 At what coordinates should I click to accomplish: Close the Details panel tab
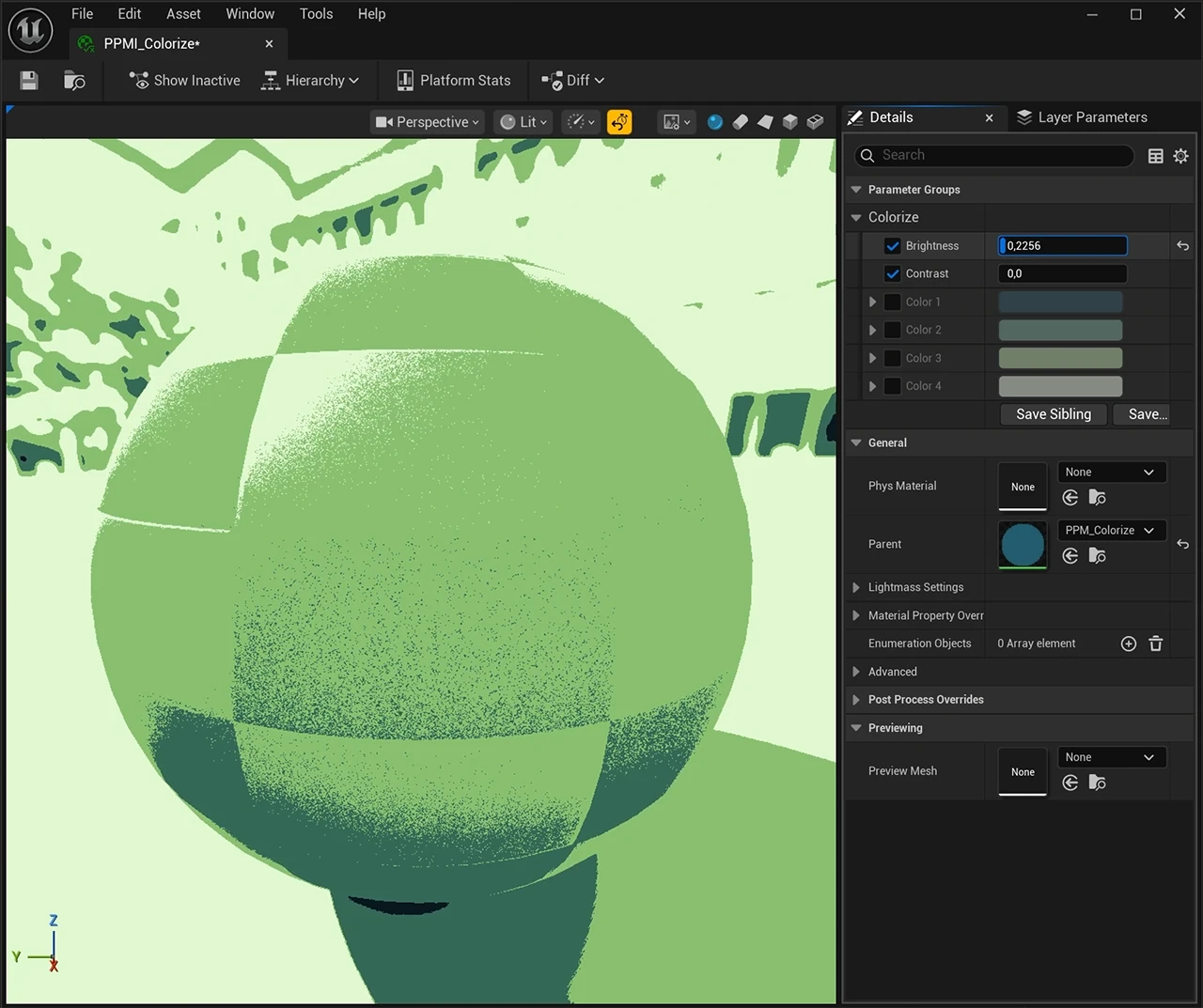pos(989,117)
